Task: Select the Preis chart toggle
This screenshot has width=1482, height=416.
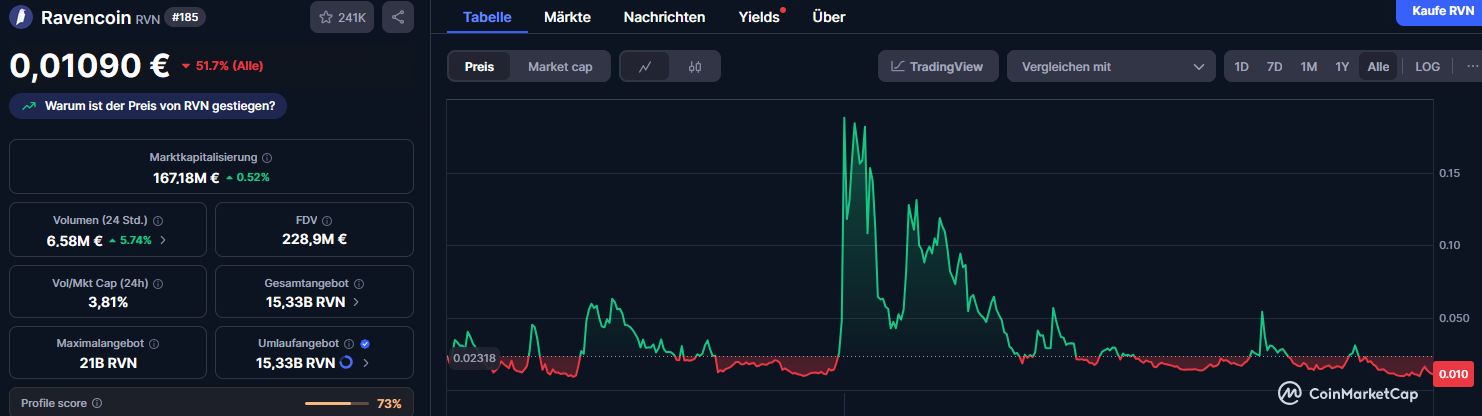Action: pyautogui.click(x=479, y=67)
